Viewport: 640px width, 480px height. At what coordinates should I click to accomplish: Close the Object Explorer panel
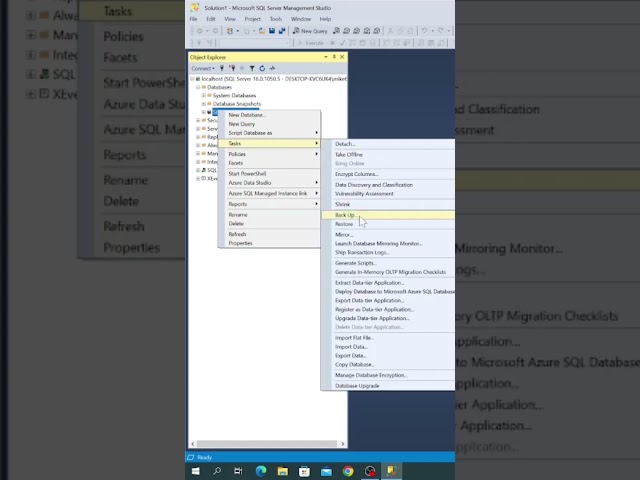[x=342, y=57]
